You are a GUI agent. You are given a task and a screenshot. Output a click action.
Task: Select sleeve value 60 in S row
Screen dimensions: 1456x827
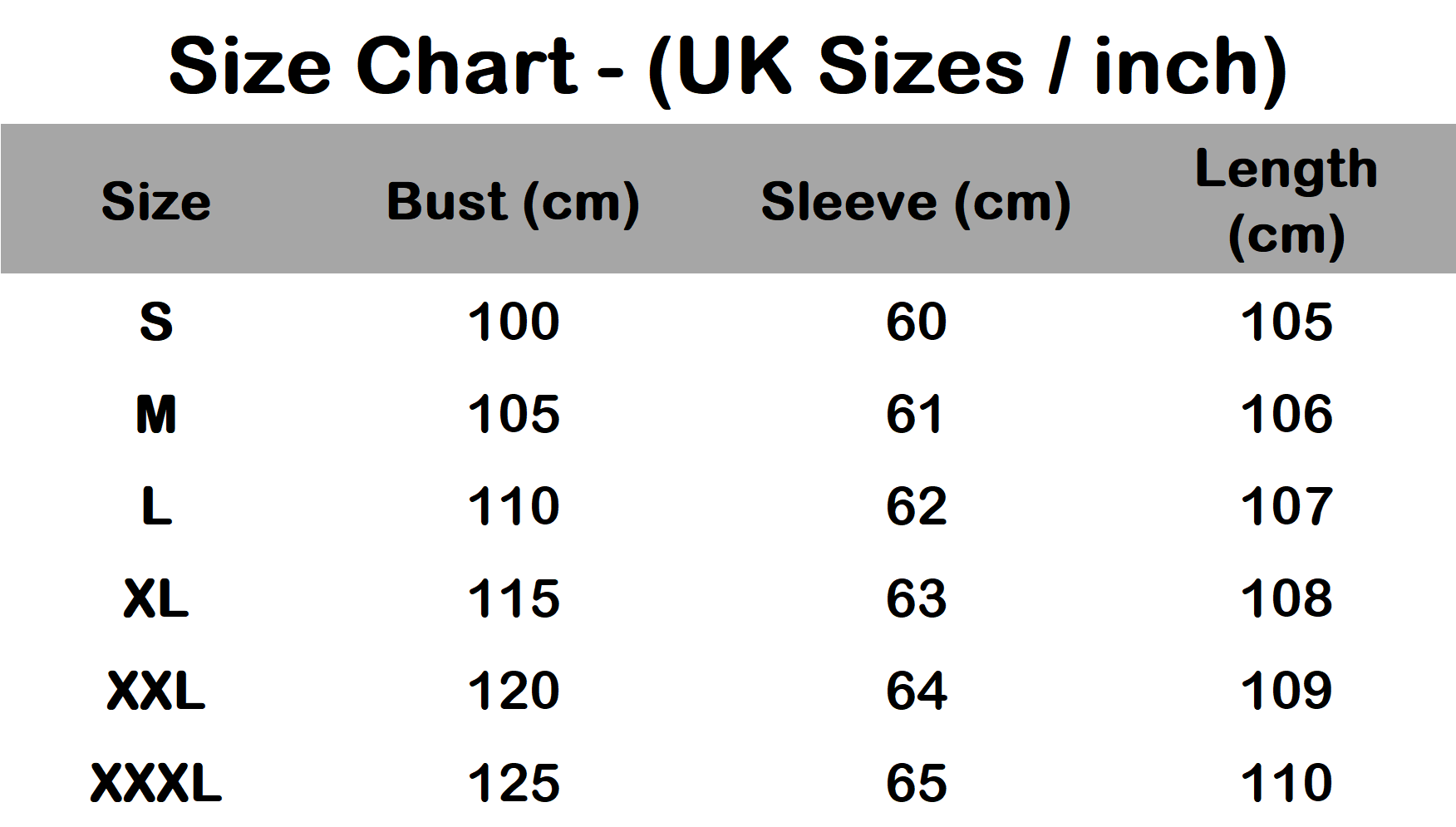click(x=916, y=322)
